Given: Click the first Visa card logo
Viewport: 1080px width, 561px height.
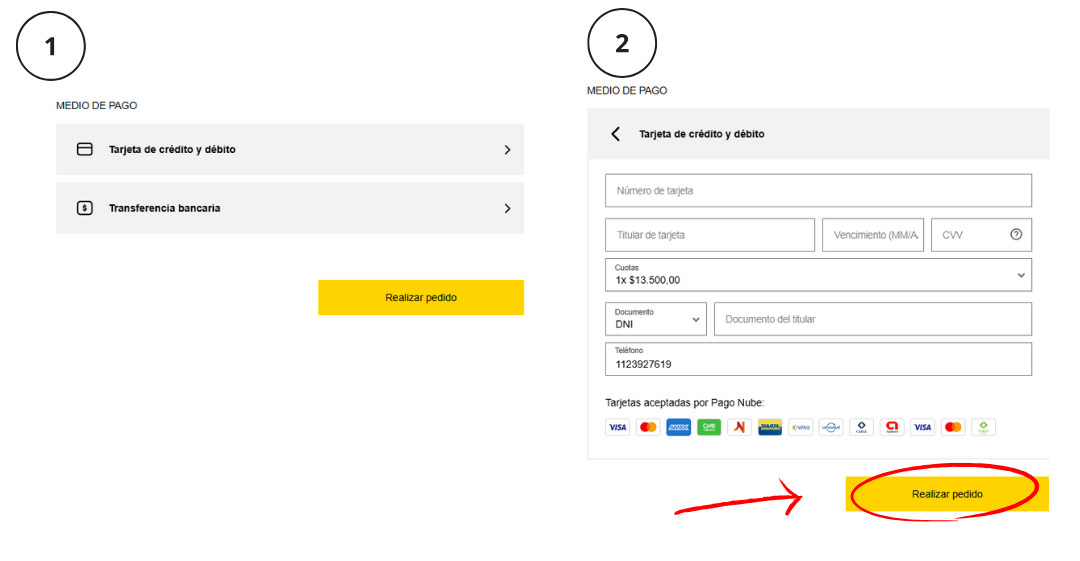Looking at the screenshot, I should point(618,427).
